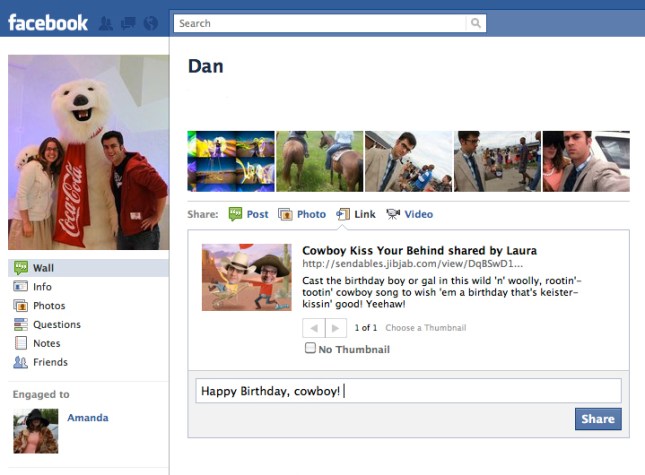
Task: Open Wall in the left sidebar
Action: pyautogui.click(x=43, y=268)
